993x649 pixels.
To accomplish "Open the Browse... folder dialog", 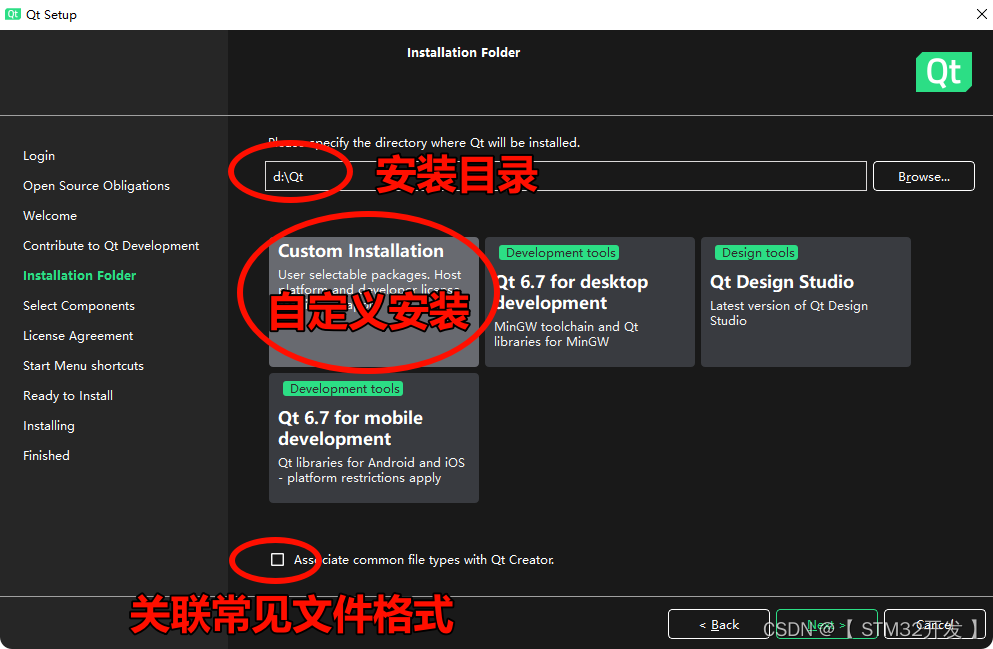I will point(923,176).
